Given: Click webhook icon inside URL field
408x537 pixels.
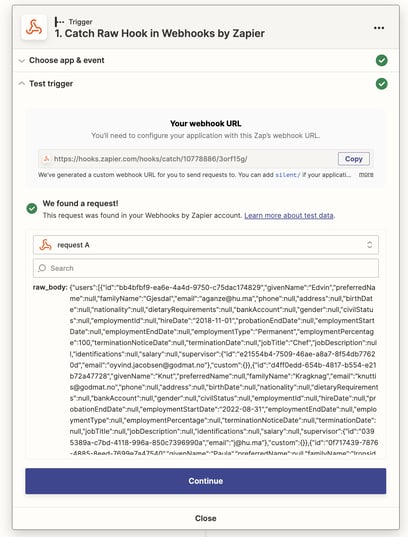Looking at the screenshot, I should [46, 159].
